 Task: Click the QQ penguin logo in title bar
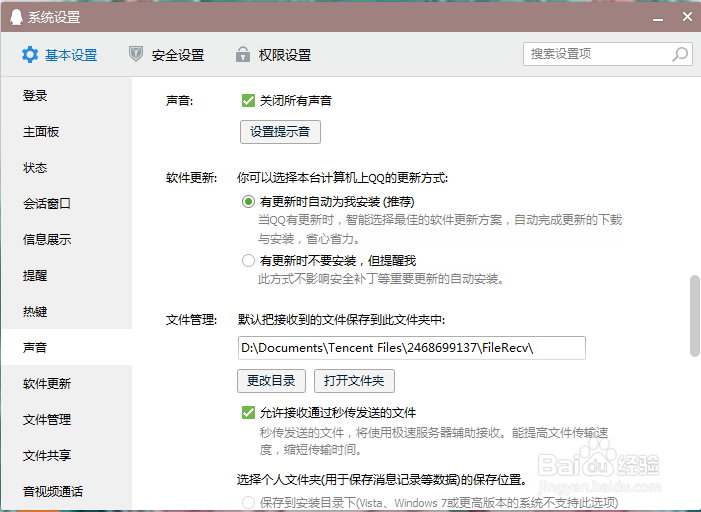pos(17,17)
